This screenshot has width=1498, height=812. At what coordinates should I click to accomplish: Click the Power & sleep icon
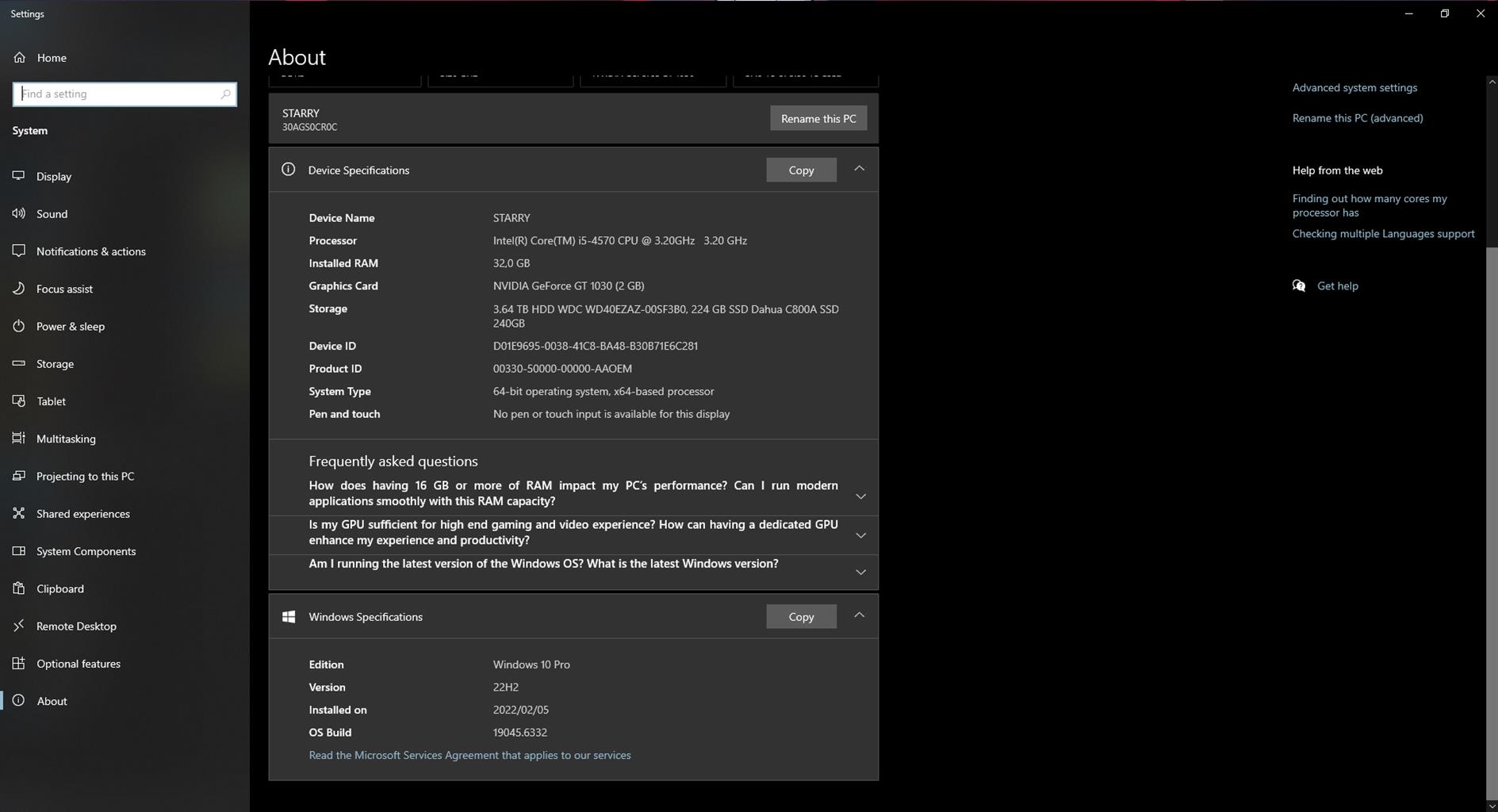tap(19, 326)
